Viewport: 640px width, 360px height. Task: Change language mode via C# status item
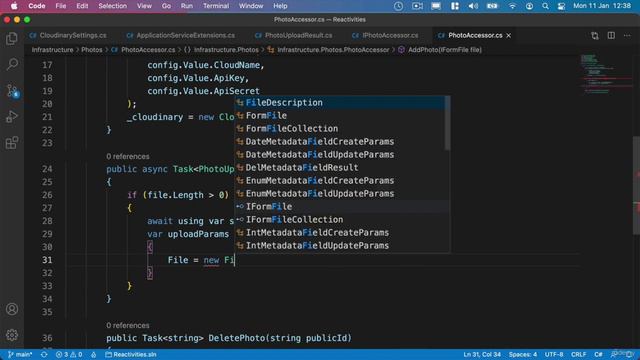598,354
